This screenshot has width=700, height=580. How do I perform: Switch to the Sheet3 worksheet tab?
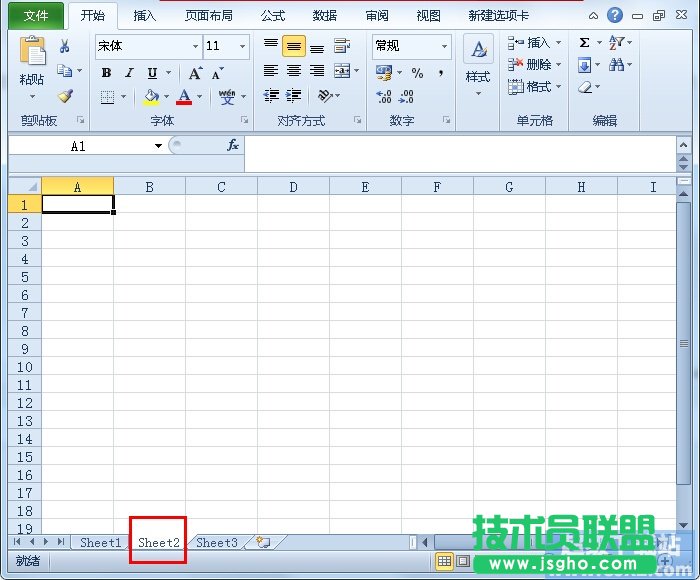216,542
